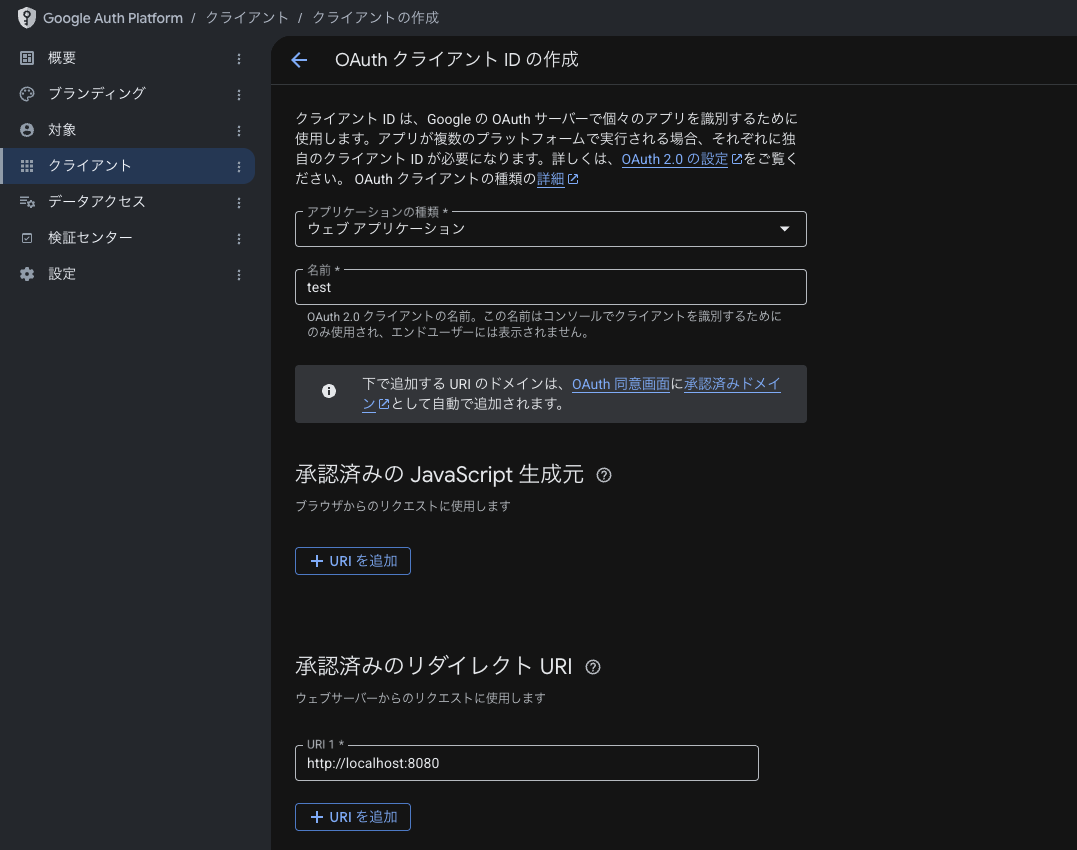This screenshot has width=1077, height=850.
Task: Click the 対象 person icon
Action: 27,130
